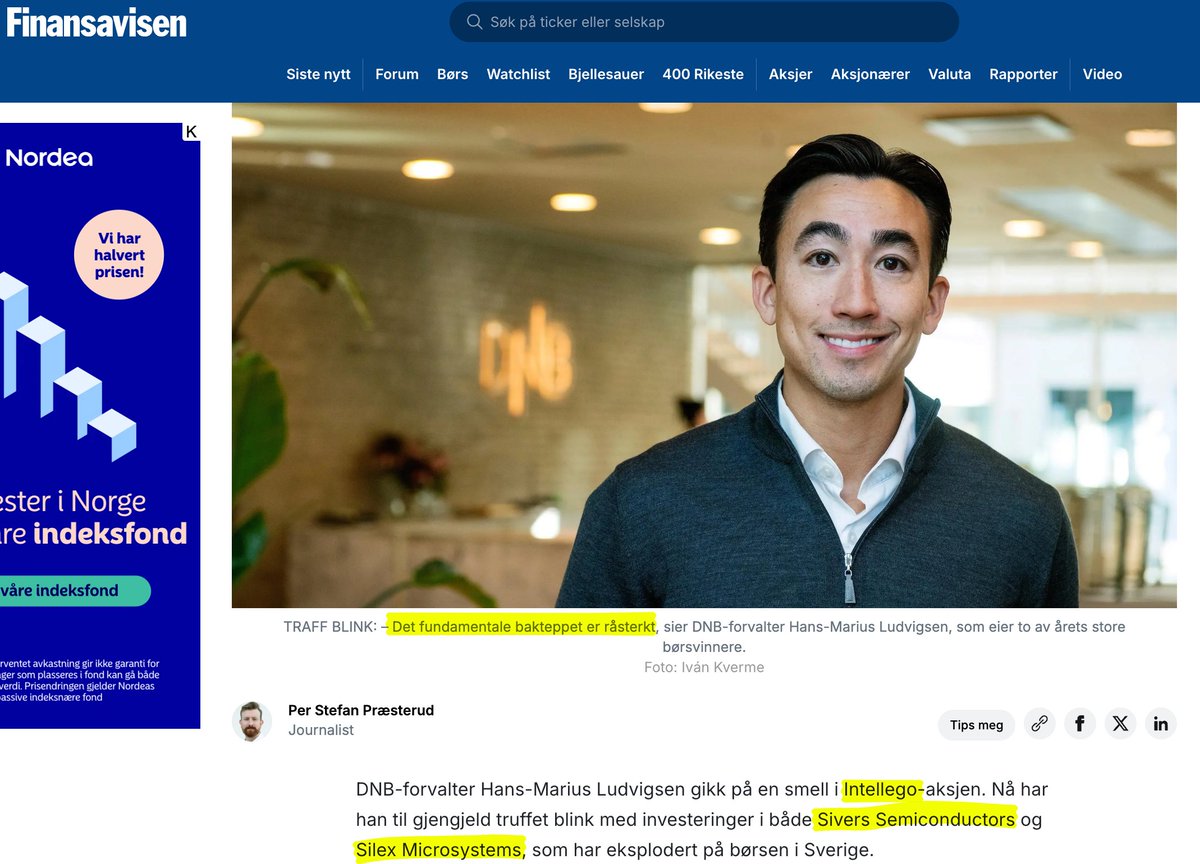Go to the Forum section
Screen dimensions: 1200x864
pyautogui.click(x=397, y=74)
